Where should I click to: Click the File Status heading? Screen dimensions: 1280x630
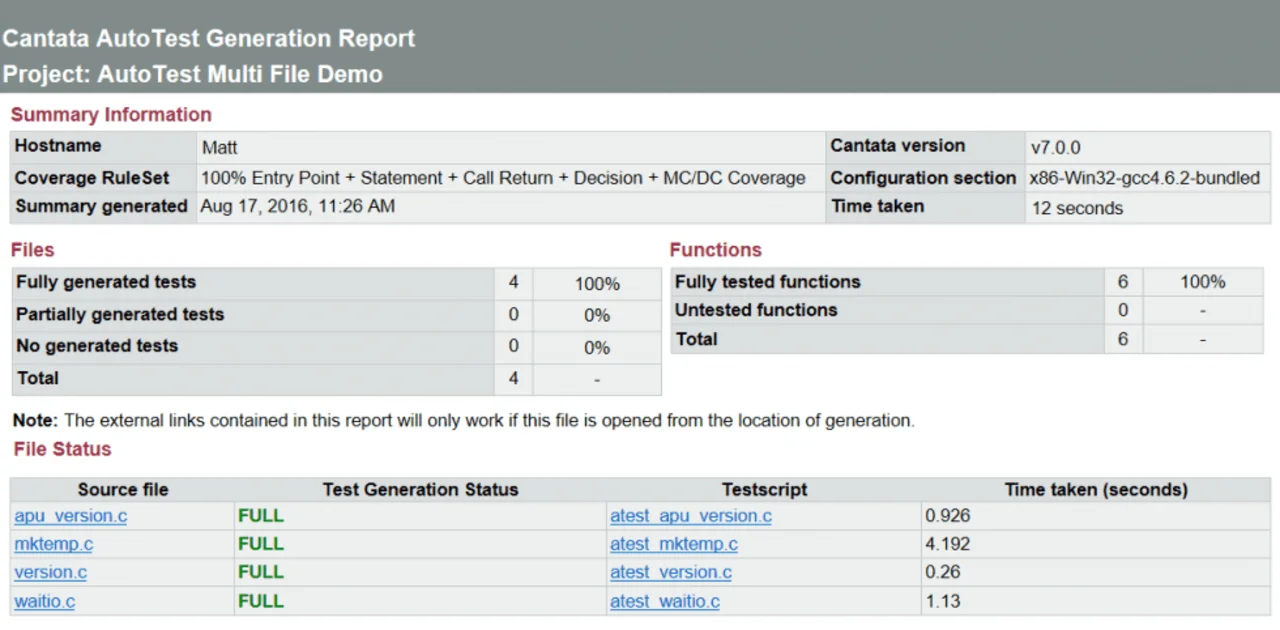tap(62, 449)
